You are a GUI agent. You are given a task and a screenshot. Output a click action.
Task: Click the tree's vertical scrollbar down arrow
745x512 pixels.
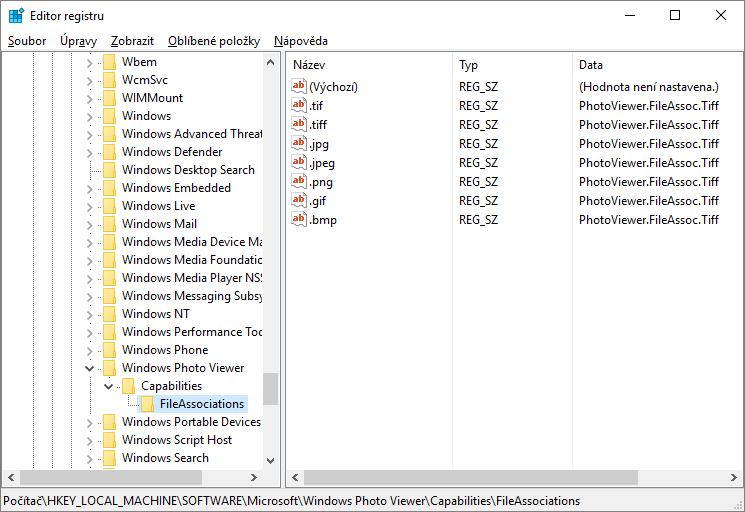pos(270,460)
